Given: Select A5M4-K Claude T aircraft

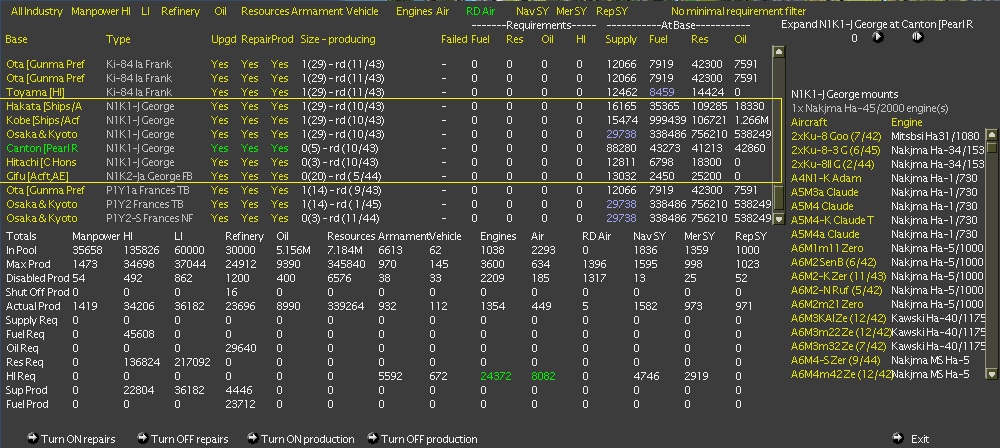Looking at the screenshot, I should tap(832, 220).
